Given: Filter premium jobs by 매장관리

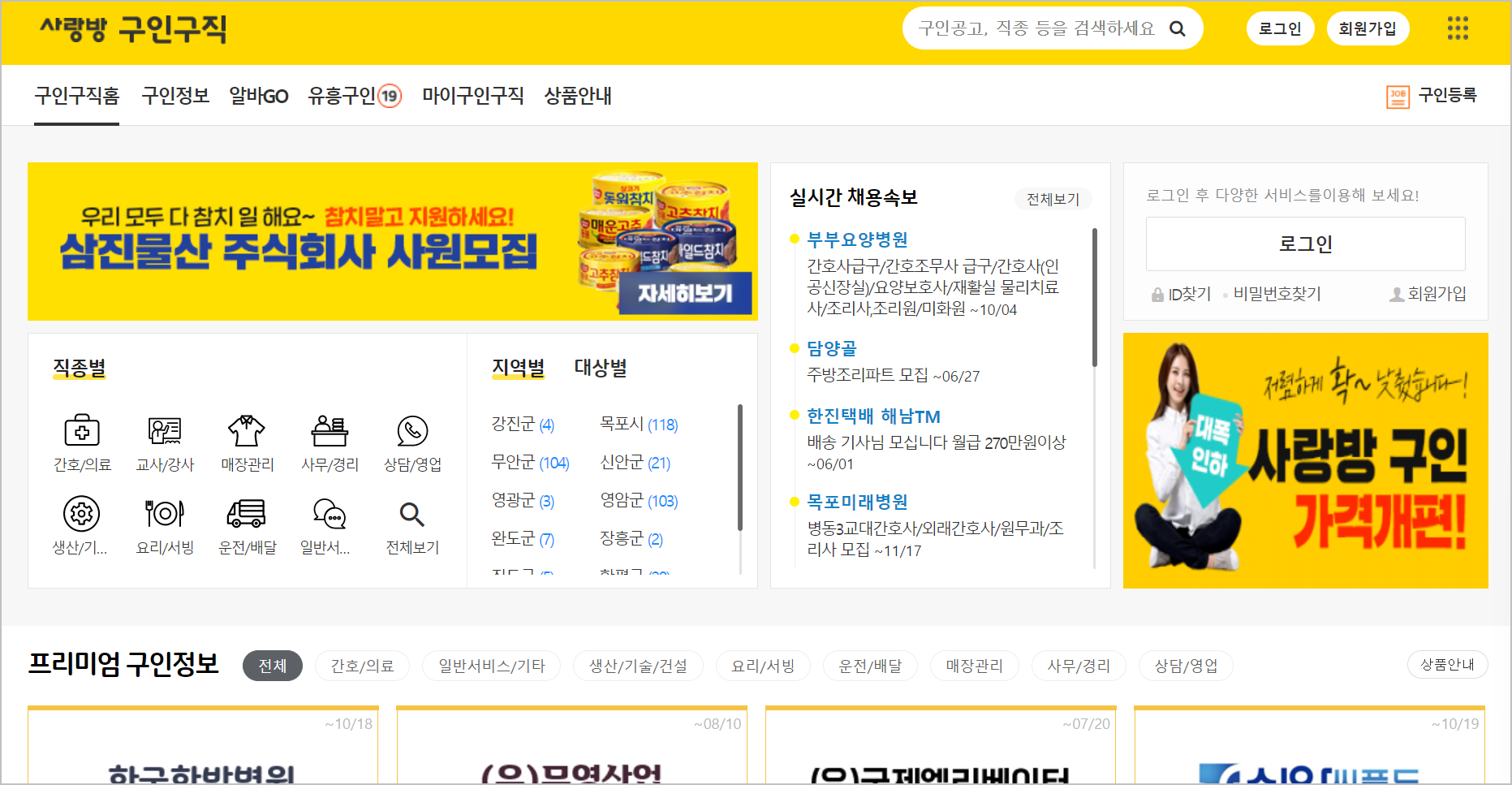Looking at the screenshot, I should coord(974,666).
